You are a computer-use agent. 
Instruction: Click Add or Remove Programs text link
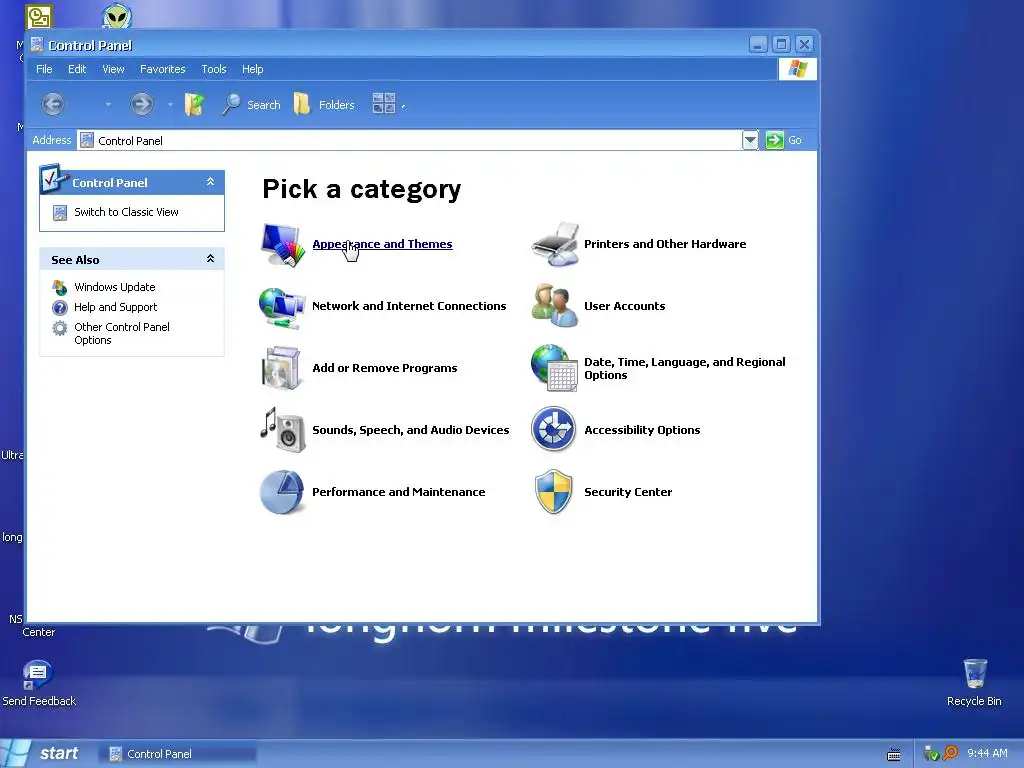(385, 368)
